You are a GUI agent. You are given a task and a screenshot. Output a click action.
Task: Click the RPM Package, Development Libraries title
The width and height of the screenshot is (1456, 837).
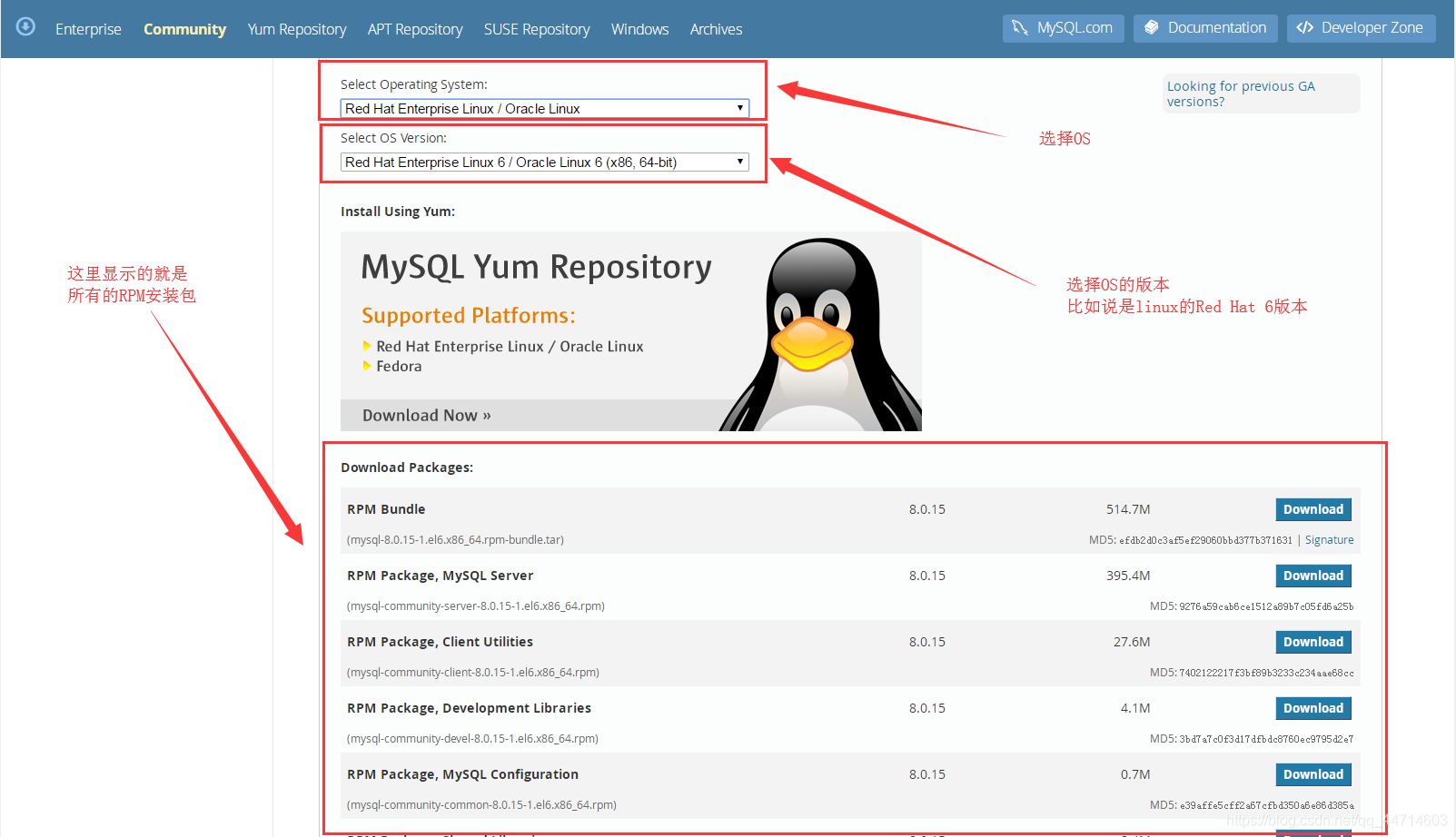[x=469, y=708]
